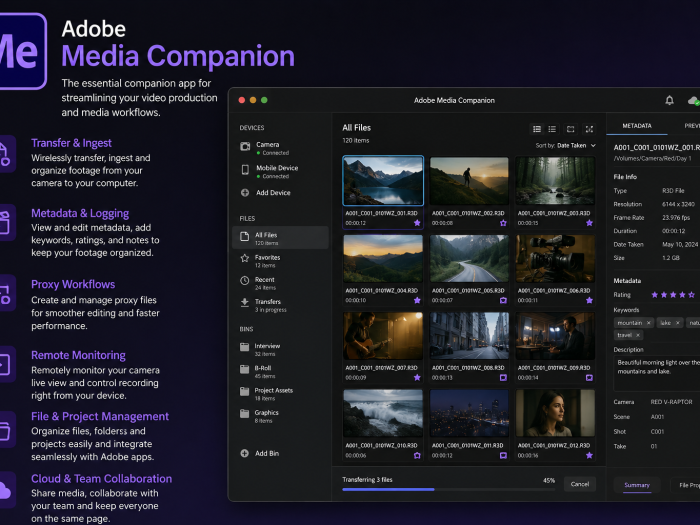Select the ocean waves thumbnail 010.R3D
700x525 pixels.
(383, 413)
